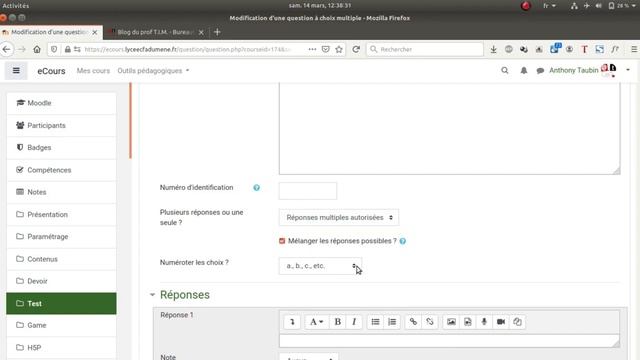Insert a numbered list in editor
Image resolution: width=640 pixels, height=360 pixels.
392,322
